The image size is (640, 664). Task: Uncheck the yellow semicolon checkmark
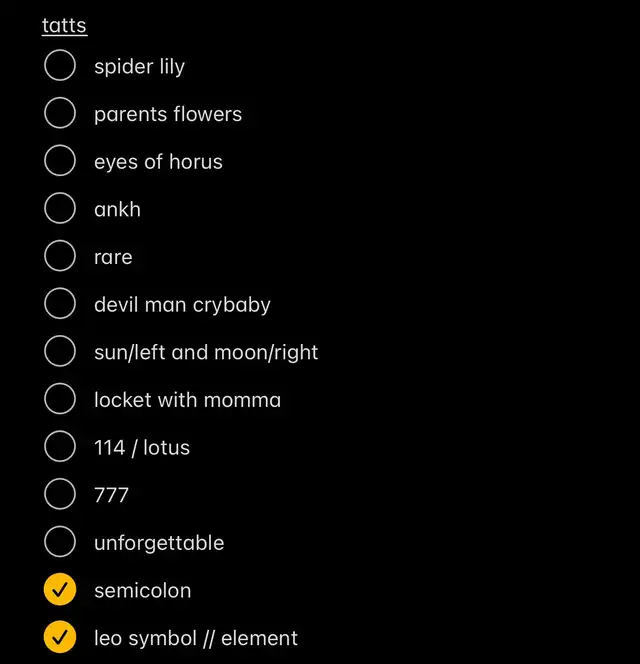60,589
